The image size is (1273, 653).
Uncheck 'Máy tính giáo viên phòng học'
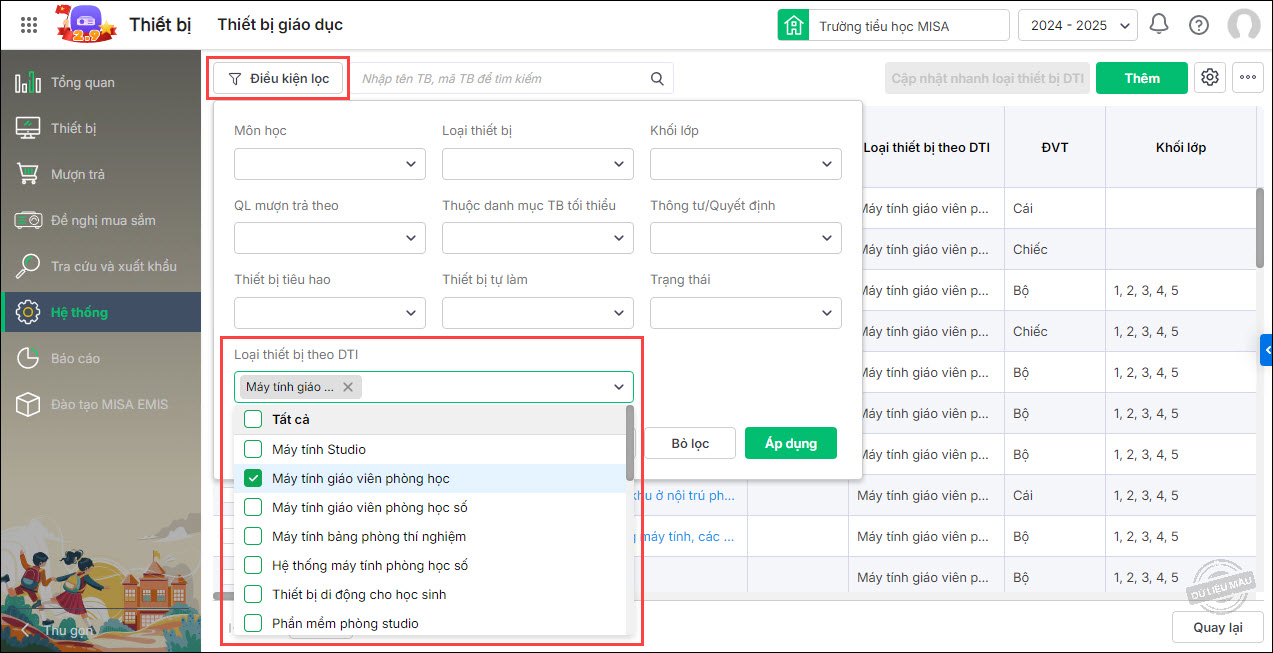(253, 478)
